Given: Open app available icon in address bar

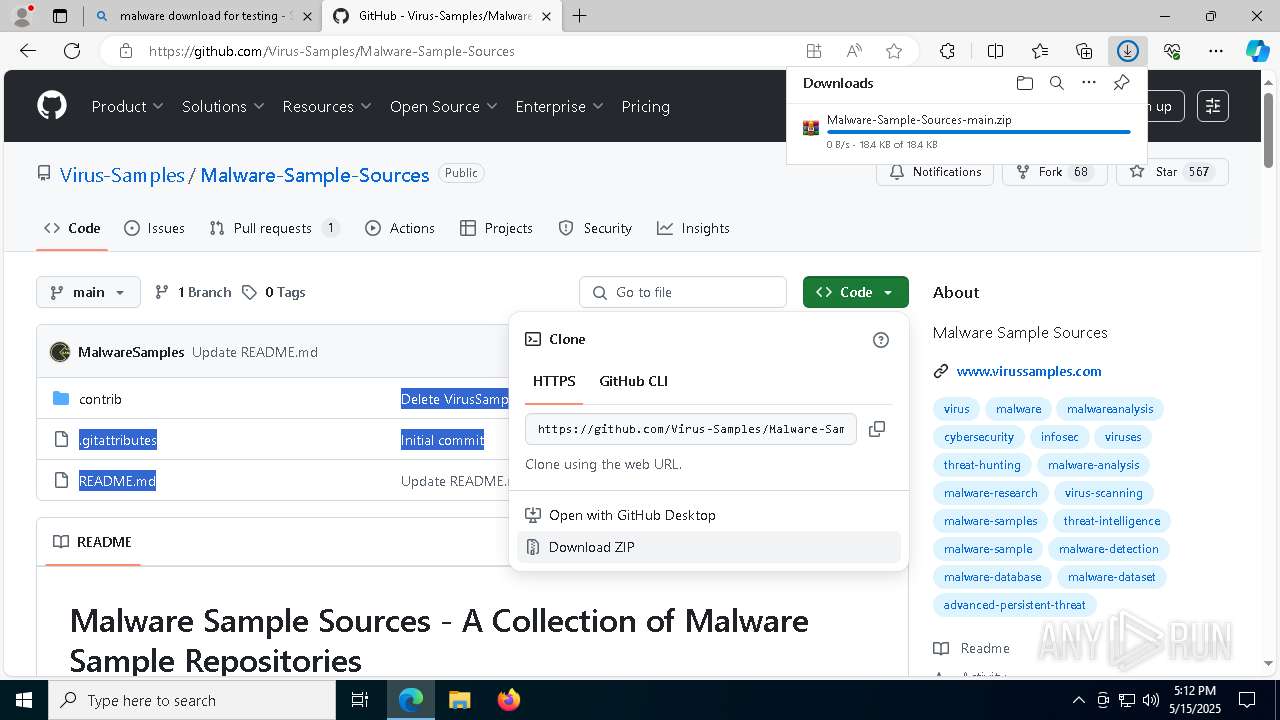Looking at the screenshot, I should pyautogui.click(x=814, y=51).
